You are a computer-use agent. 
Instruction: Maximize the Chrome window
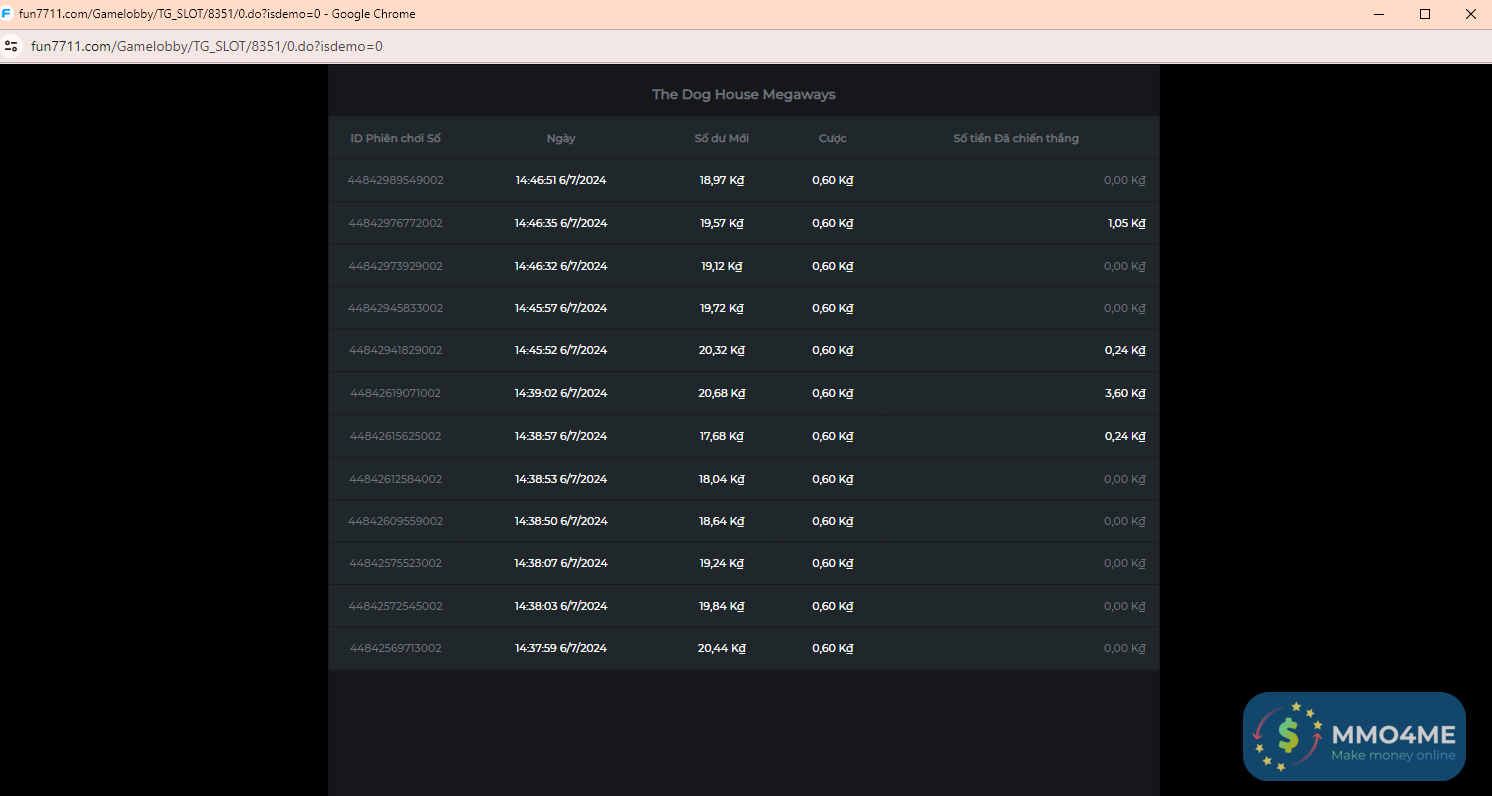[x=1425, y=14]
